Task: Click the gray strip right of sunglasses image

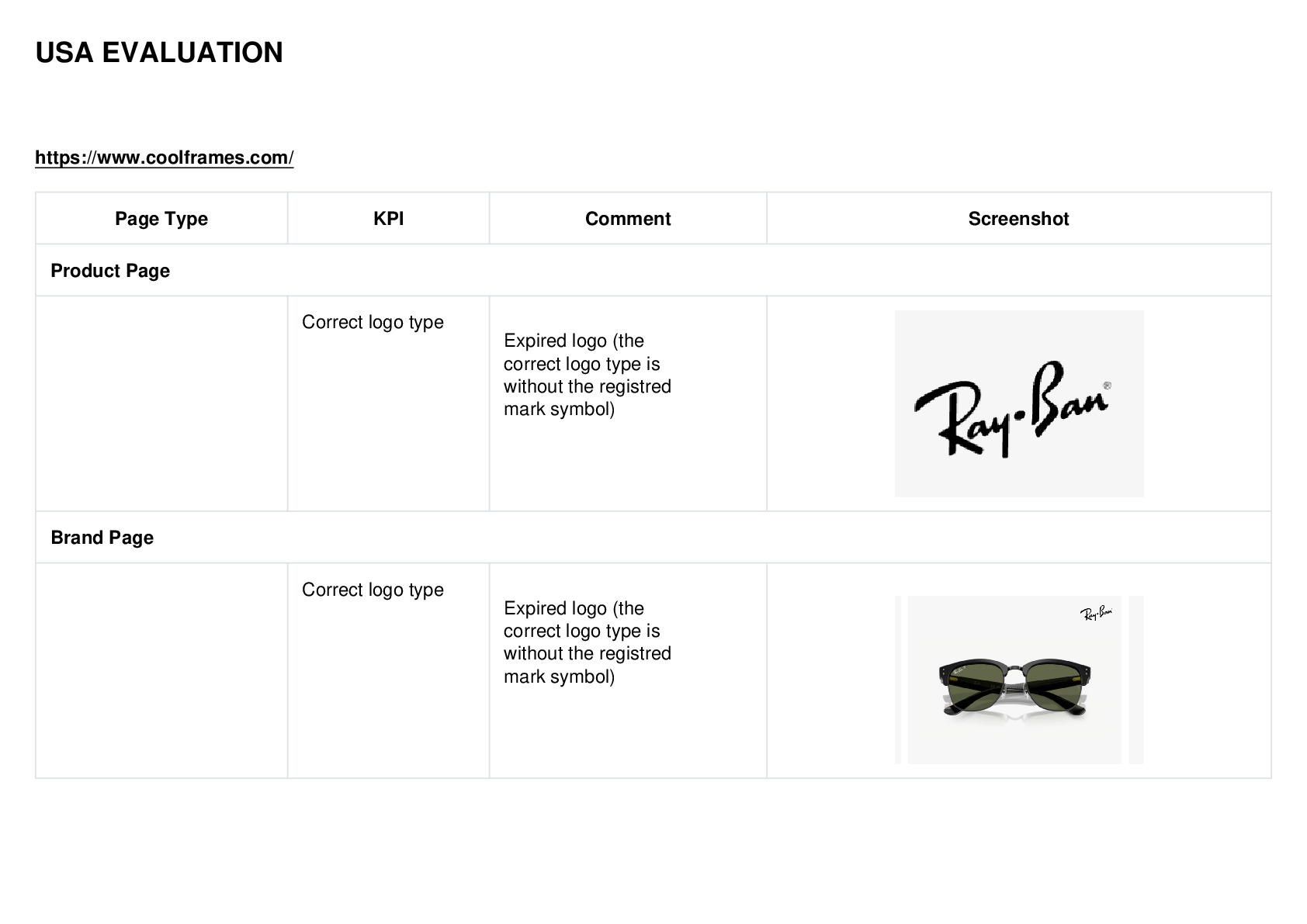Action: point(1136,680)
